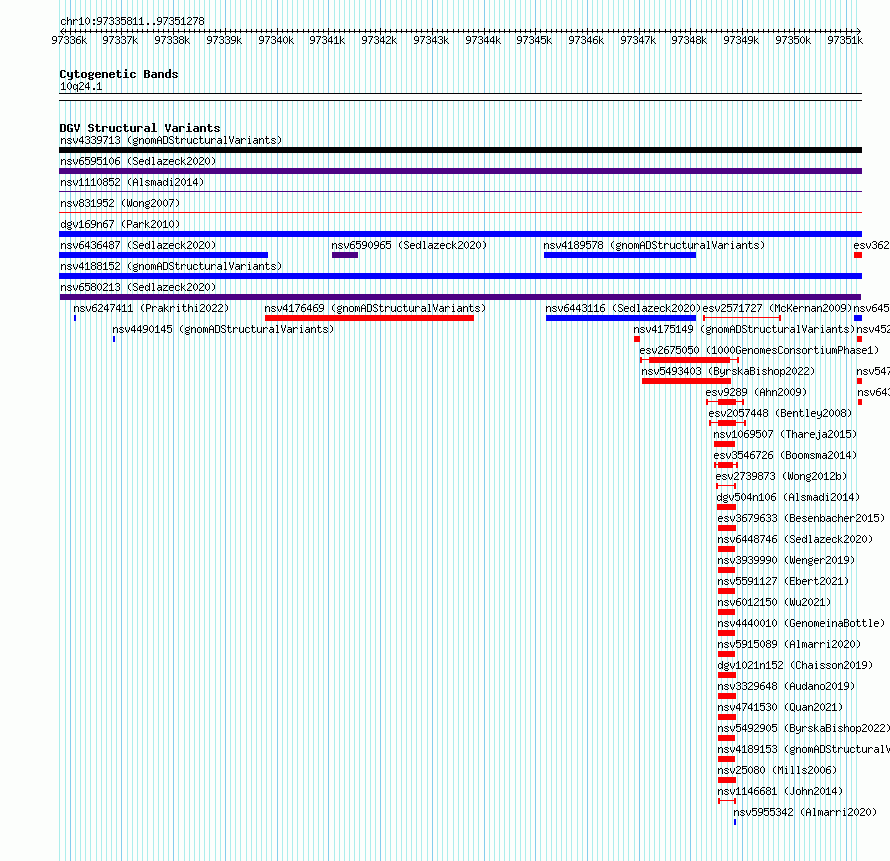Click nsv6247411 (Prakrithi2022) label
Viewport: 890px width, 861px height.
pos(151,308)
